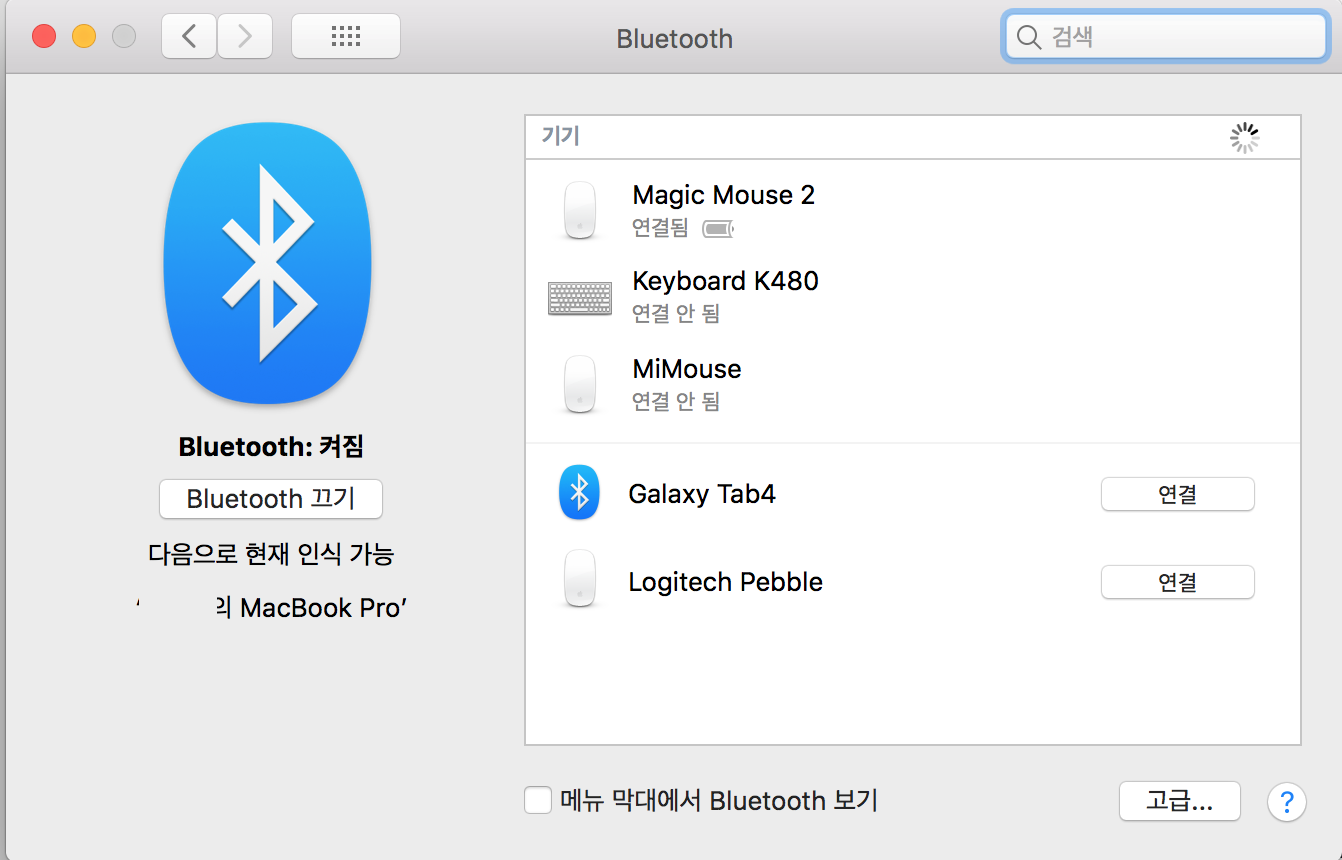
Task: Select the MiMouse device name
Action: click(x=687, y=369)
